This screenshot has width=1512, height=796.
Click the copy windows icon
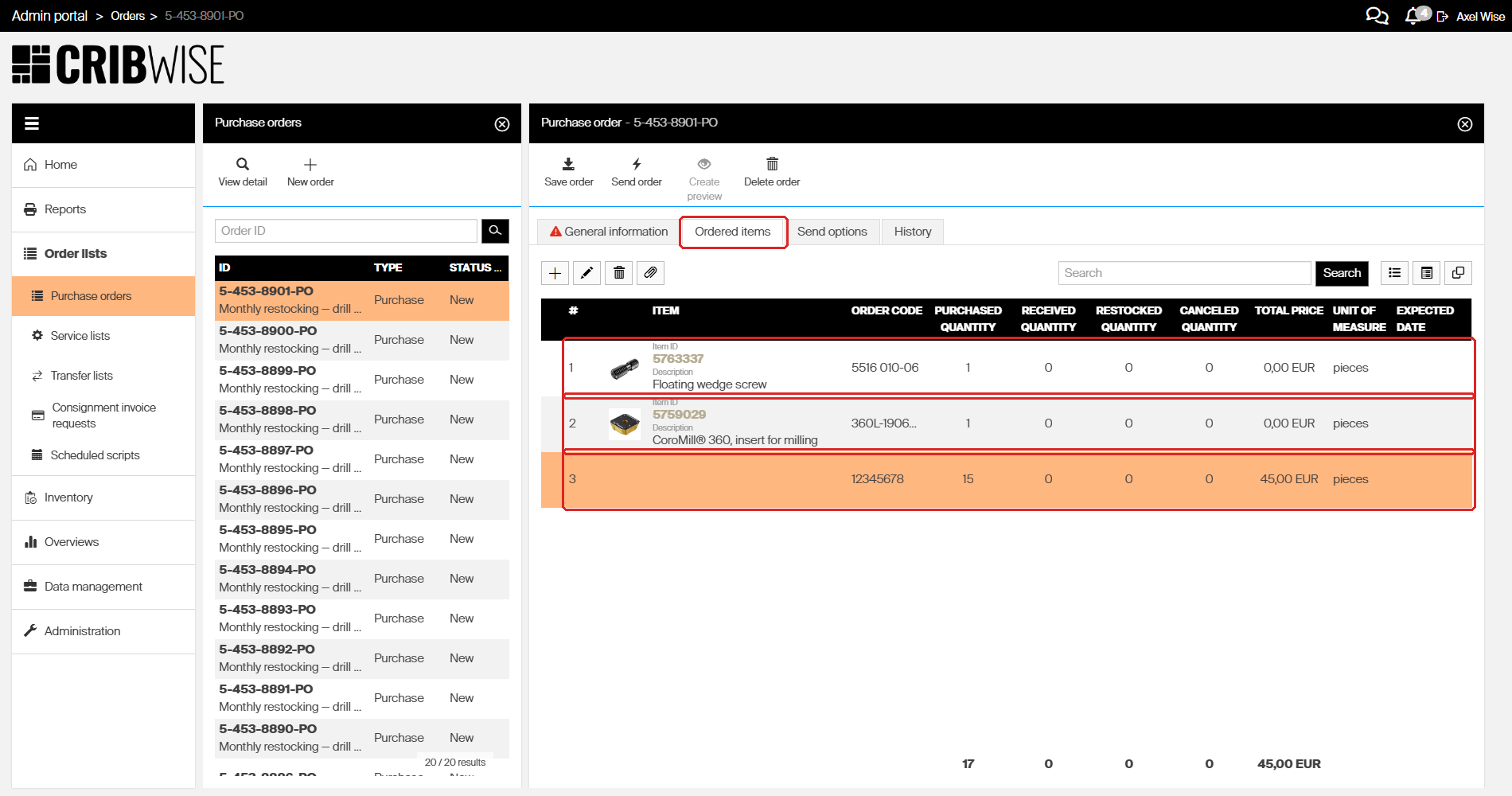pos(1458,273)
